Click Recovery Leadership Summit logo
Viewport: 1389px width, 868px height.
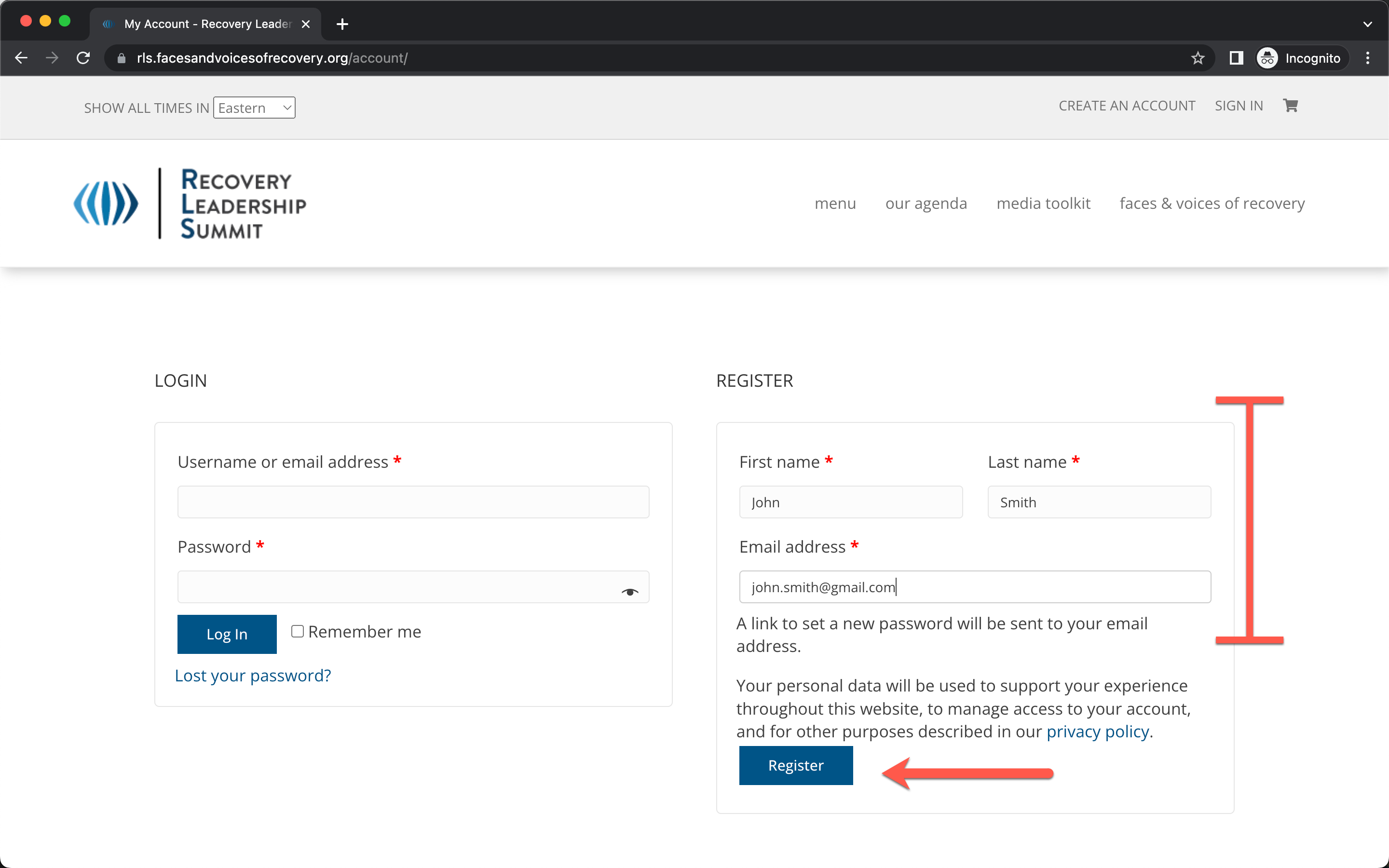[190, 203]
